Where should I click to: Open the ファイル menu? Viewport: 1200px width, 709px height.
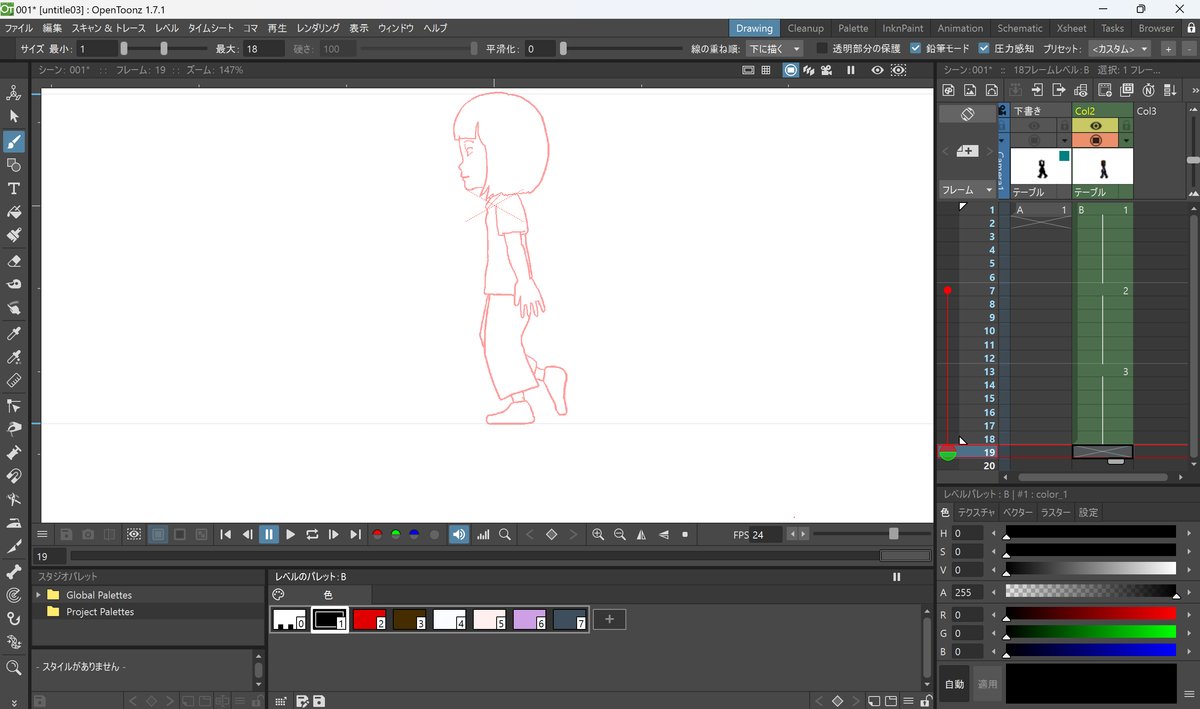[19, 28]
